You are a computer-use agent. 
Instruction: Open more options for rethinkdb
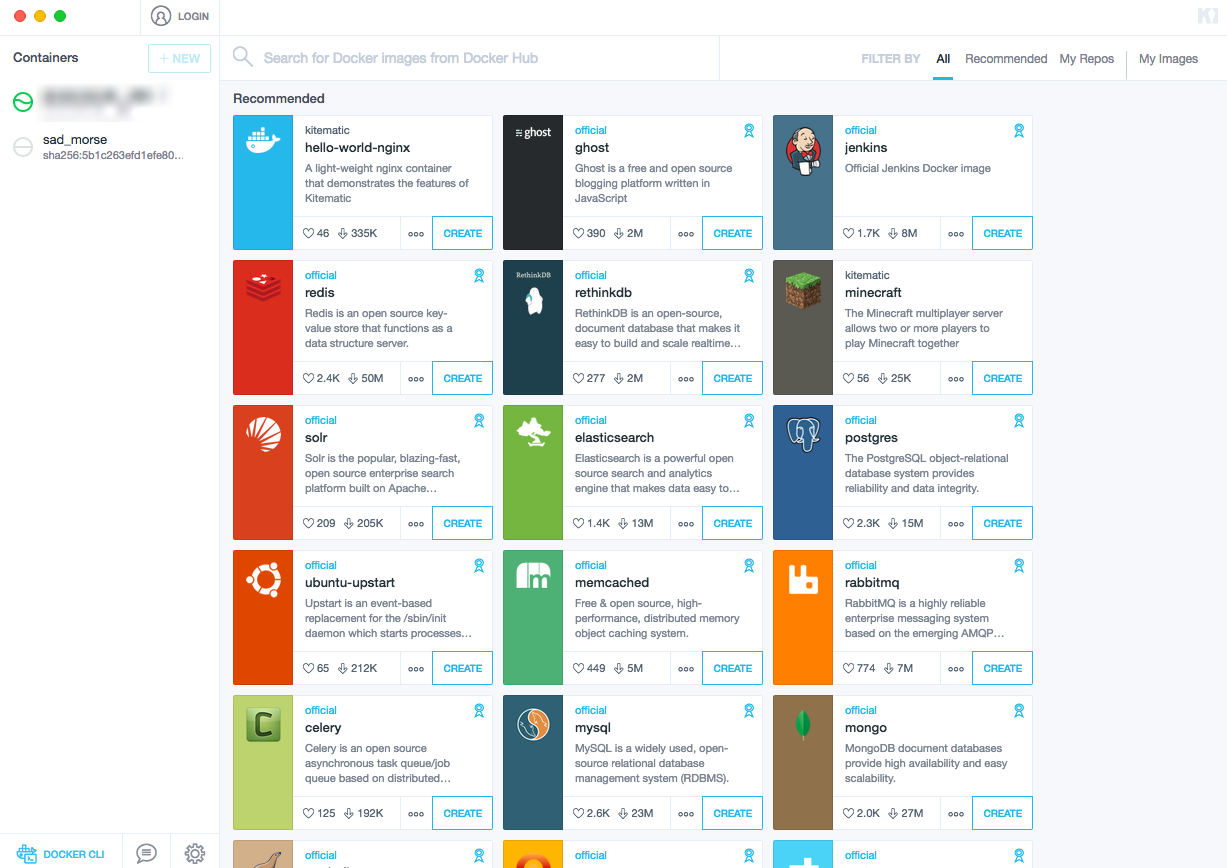point(686,379)
